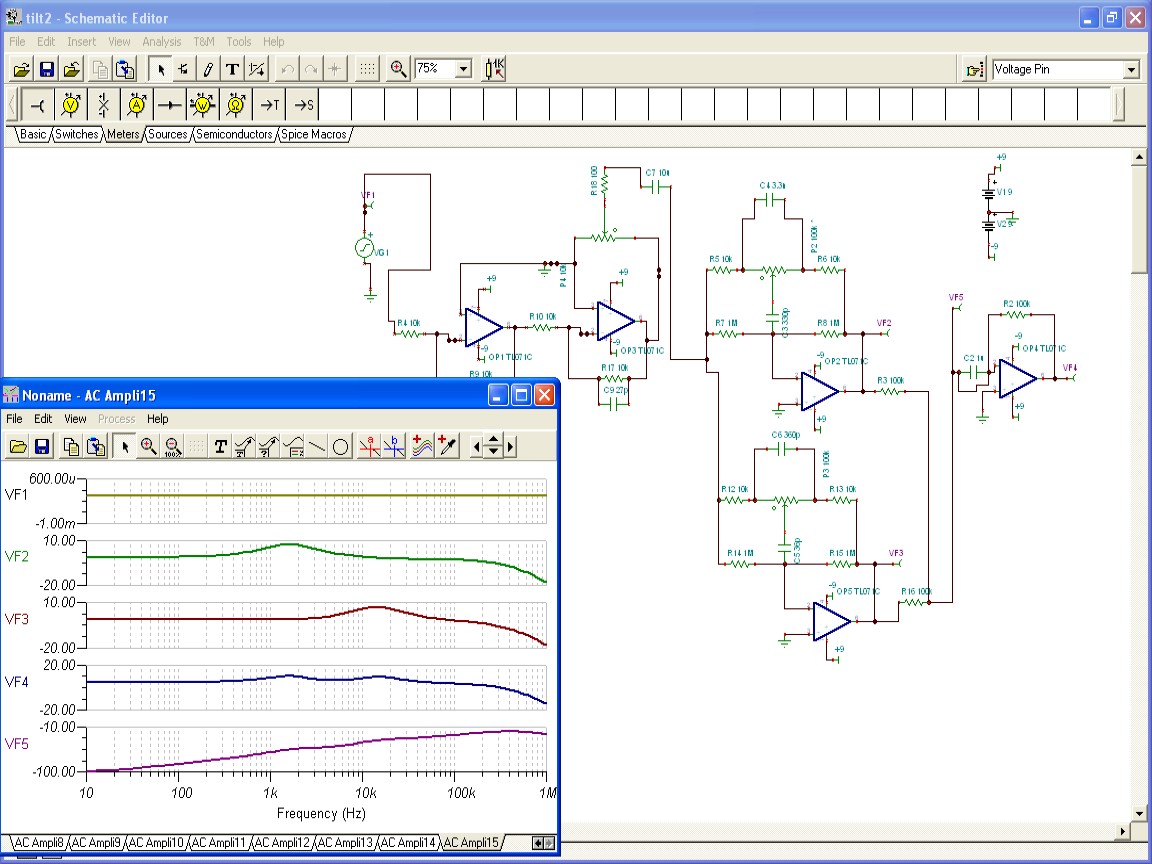Switch to the Spice Macros tab
Image resolution: width=1152 pixels, height=864 pixels.
(x=314, y=134)
